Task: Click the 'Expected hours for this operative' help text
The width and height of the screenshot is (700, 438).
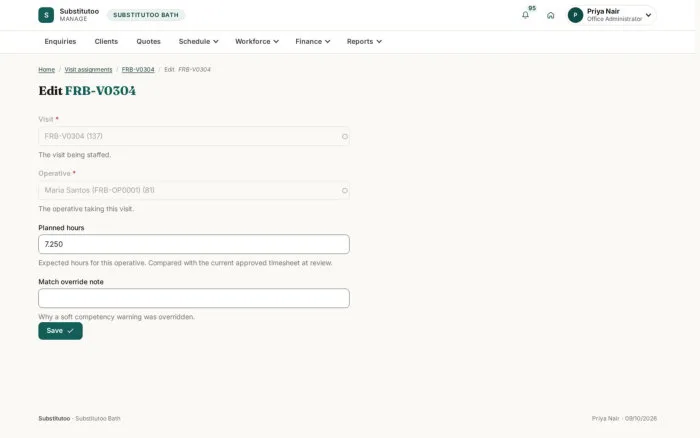Action: [185, 263]
